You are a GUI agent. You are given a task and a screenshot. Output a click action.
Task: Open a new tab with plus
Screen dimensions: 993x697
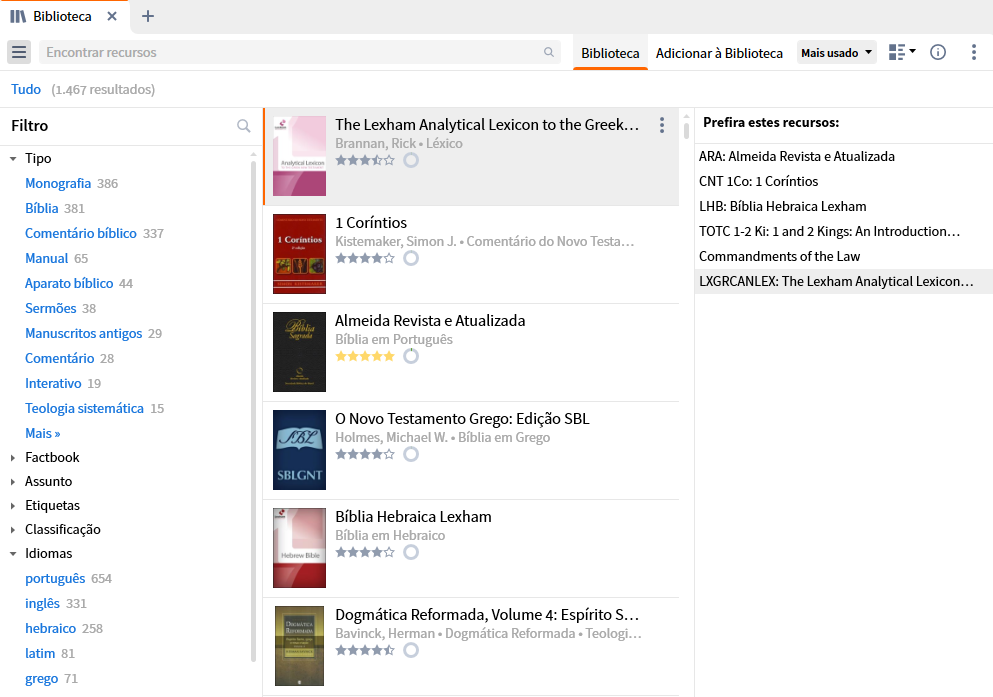[x=148, y=16]
